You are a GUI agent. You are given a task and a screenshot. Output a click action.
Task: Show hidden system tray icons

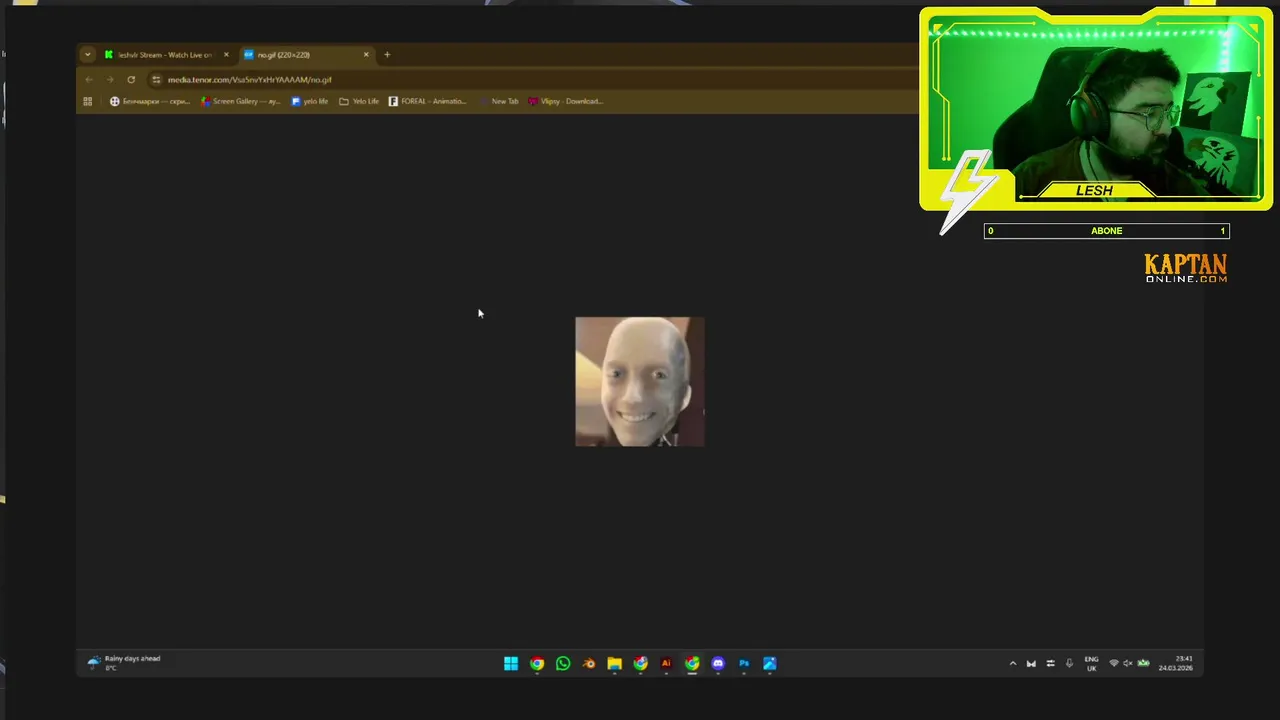(1013, 663)
